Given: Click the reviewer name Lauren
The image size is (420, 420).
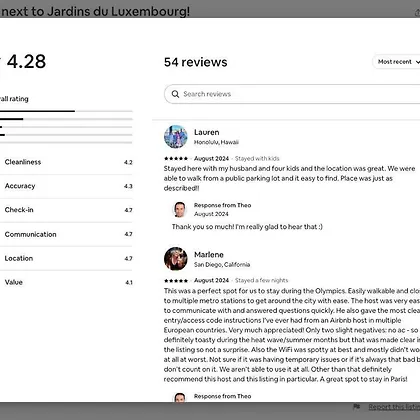Looking at the screenshot, I should click(x=207, y=132).
